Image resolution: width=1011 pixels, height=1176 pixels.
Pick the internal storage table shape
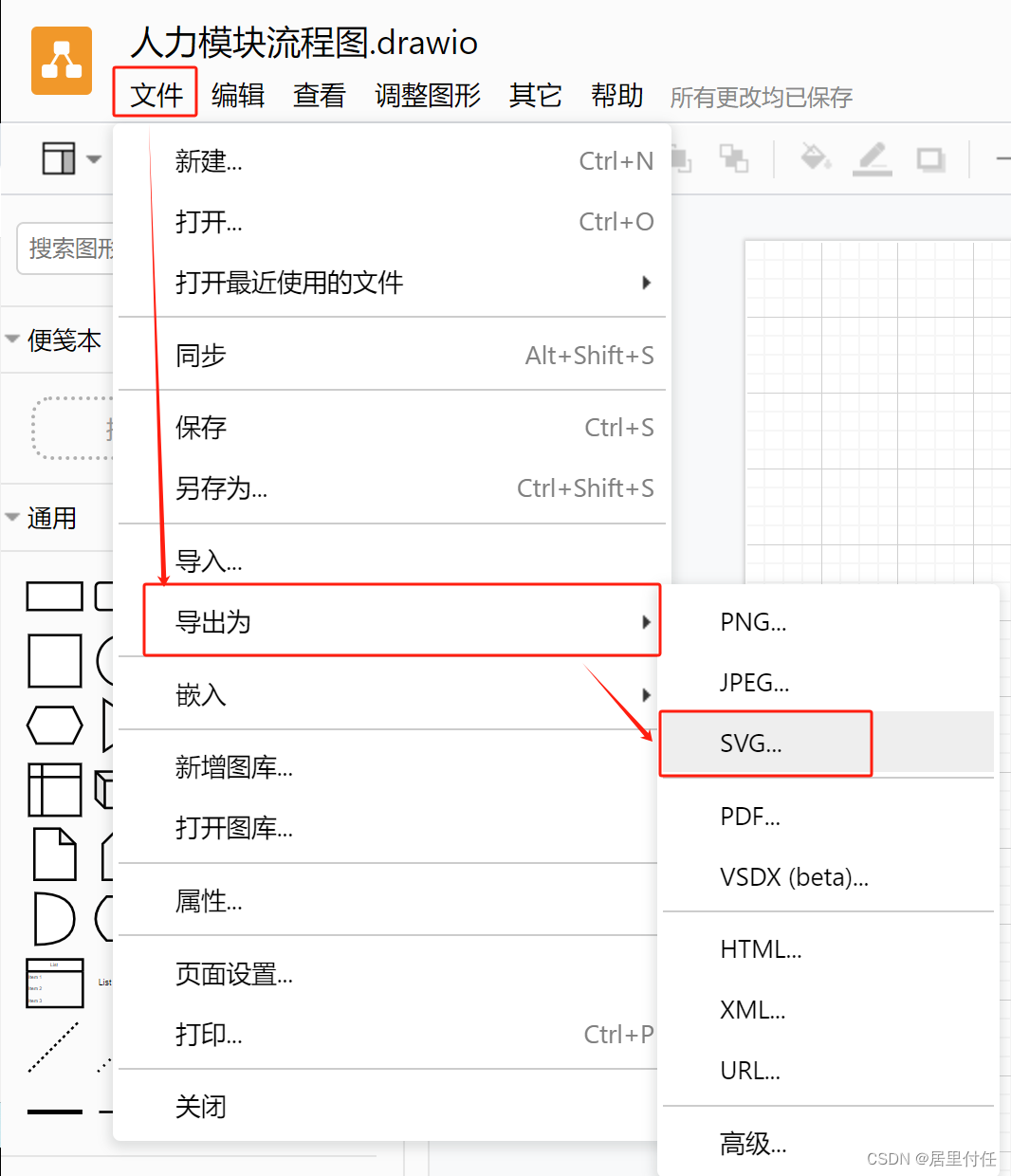[55, 790]
